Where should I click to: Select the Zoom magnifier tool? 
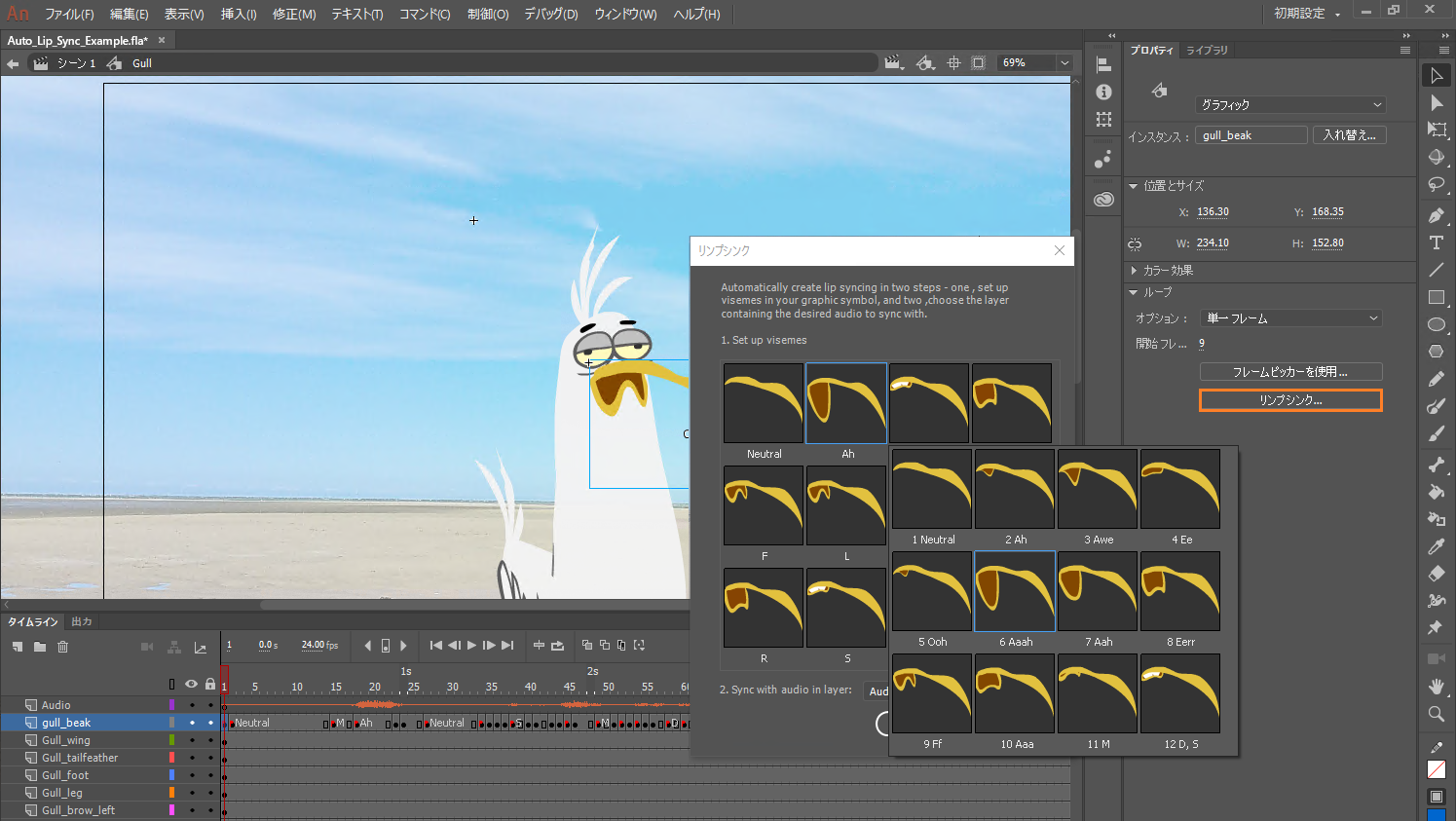(1436, 714)
